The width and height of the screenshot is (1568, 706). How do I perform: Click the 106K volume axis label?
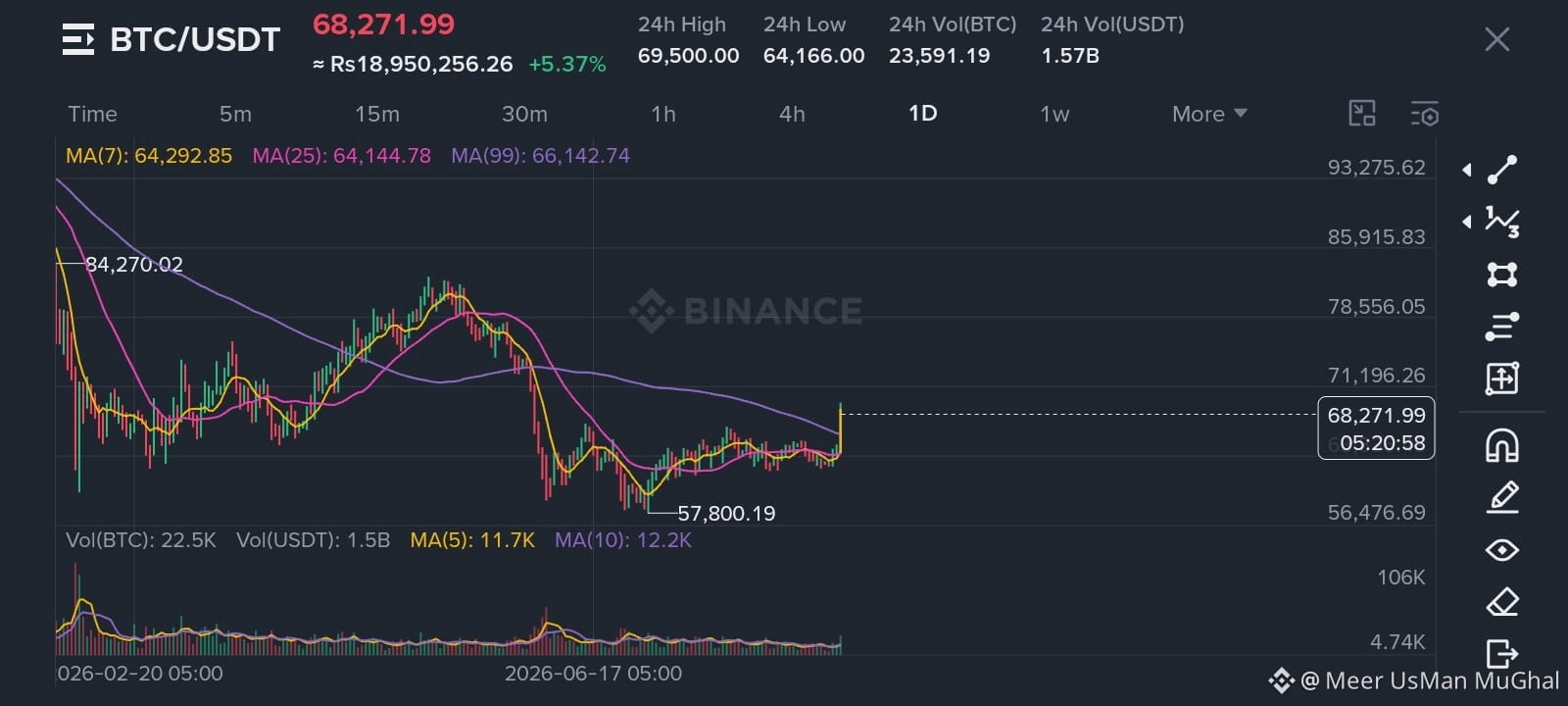1401,578
